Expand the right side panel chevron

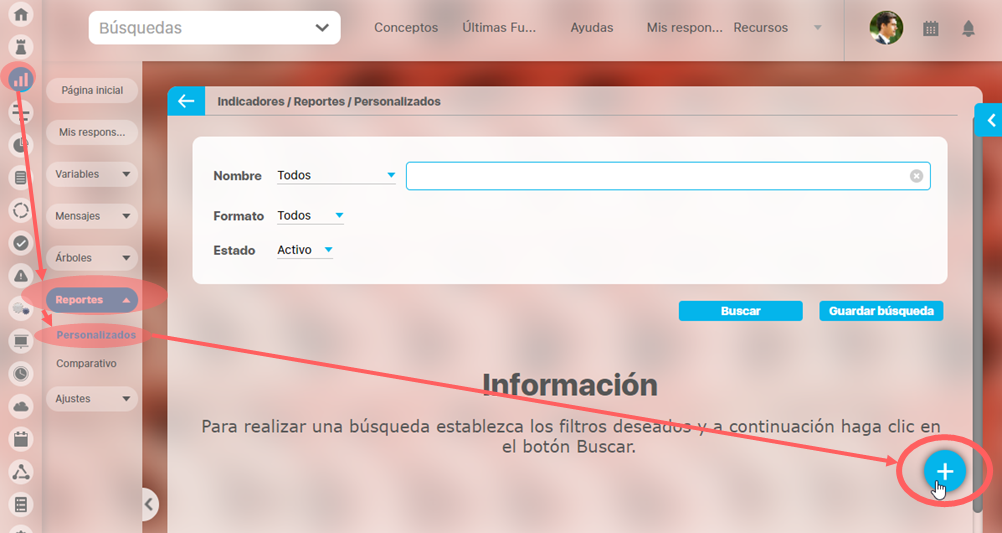point(990,120)
